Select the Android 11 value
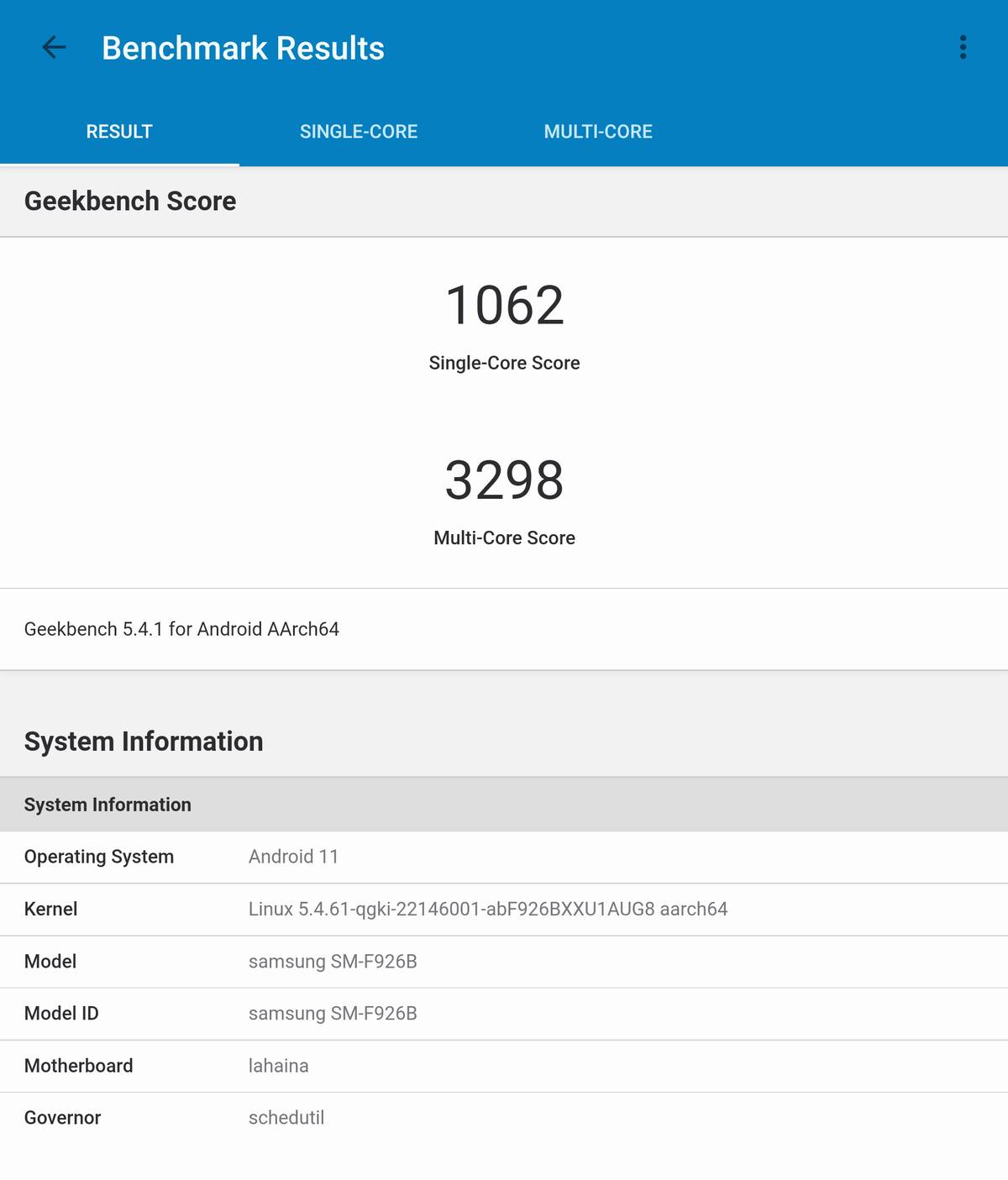 [293, 857]
